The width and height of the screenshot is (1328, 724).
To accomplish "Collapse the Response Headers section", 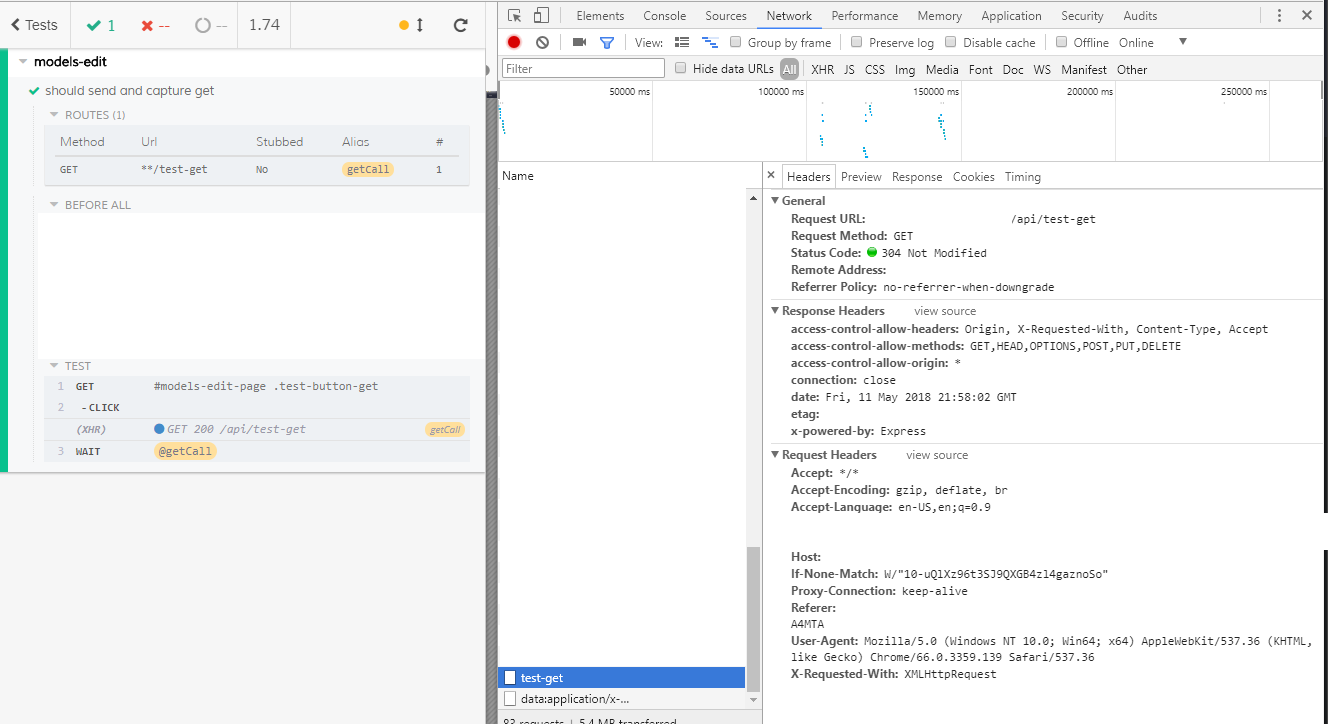I will coord(775,311).
